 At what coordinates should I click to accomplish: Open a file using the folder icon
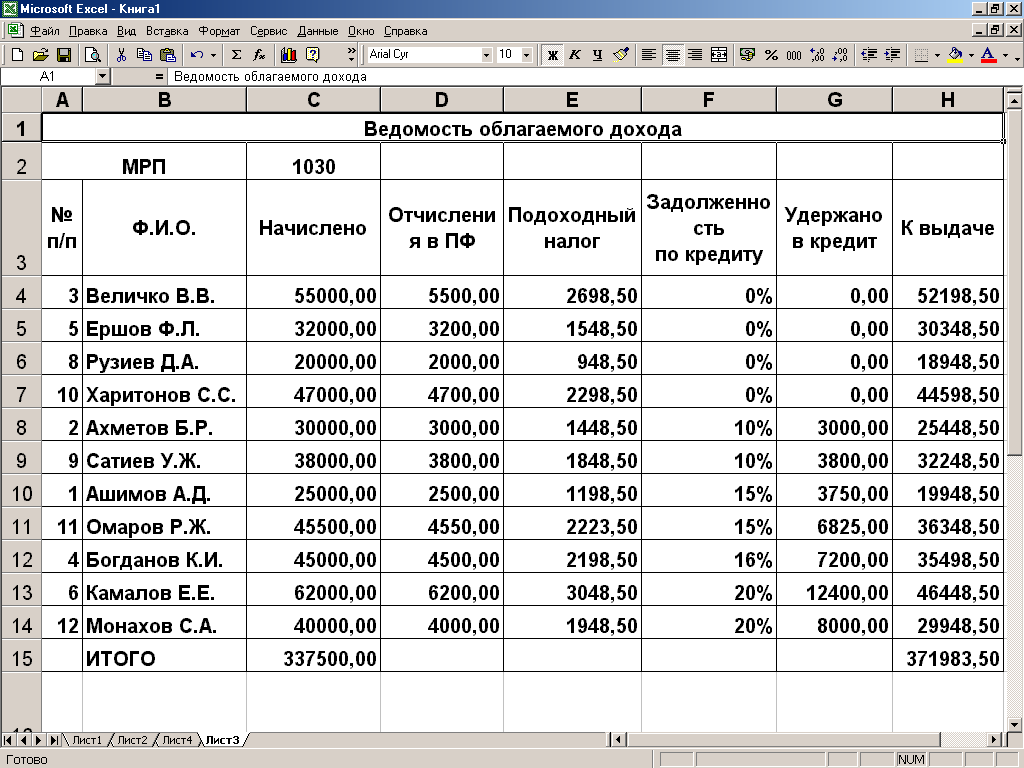click(x=40, y=55)
